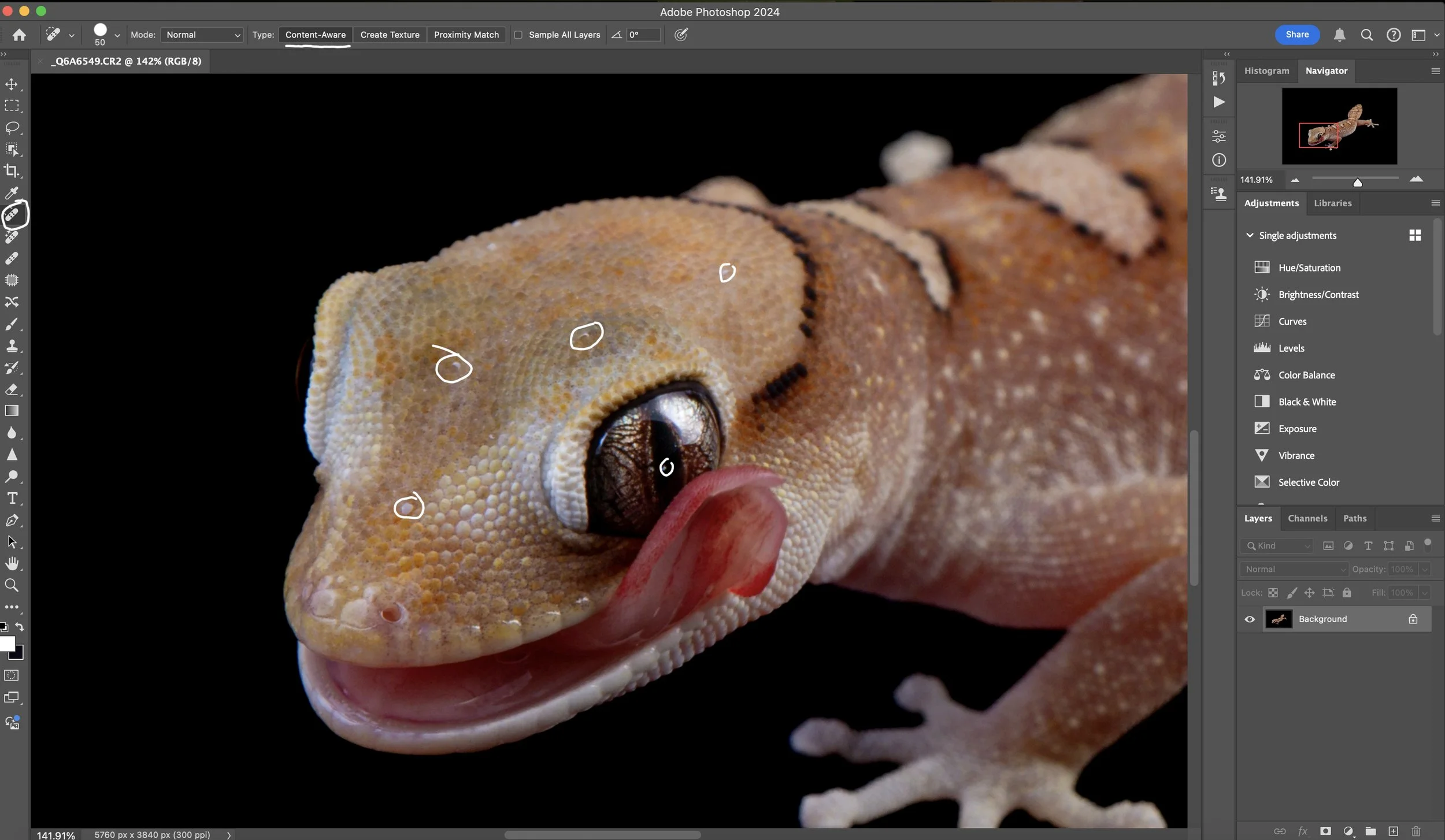Switch to the Channels tab
Screen dimensions: 1445x840
click(x=1307, y=518)
